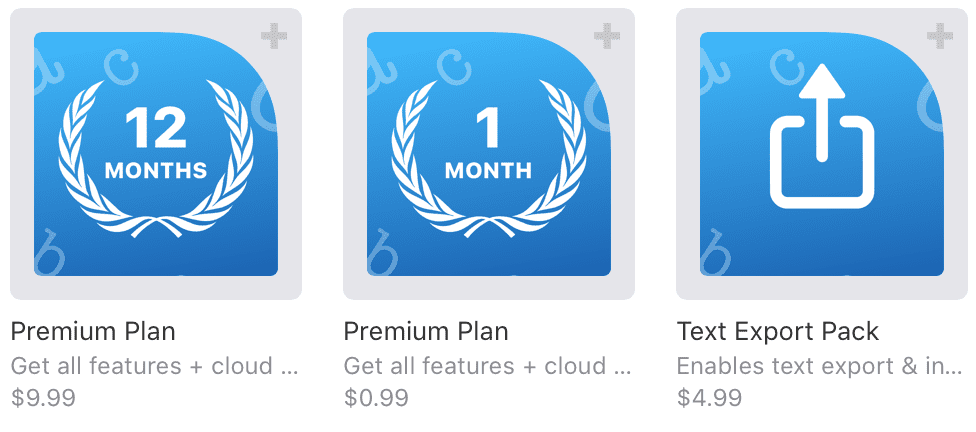Click the large "1" number in the artwork
This screenshot has width=976, height=432.
pyautogui.click(x=487, y=128)
